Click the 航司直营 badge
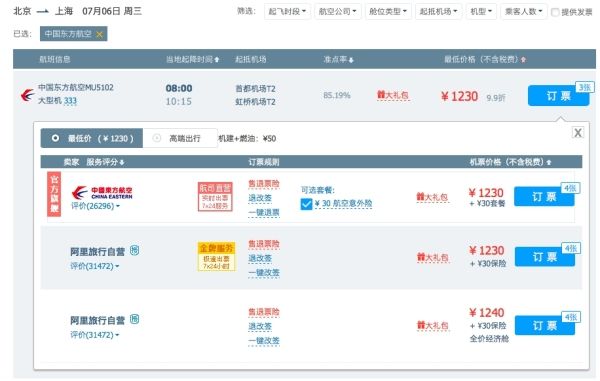600x381 pixels. coord(215,196)
